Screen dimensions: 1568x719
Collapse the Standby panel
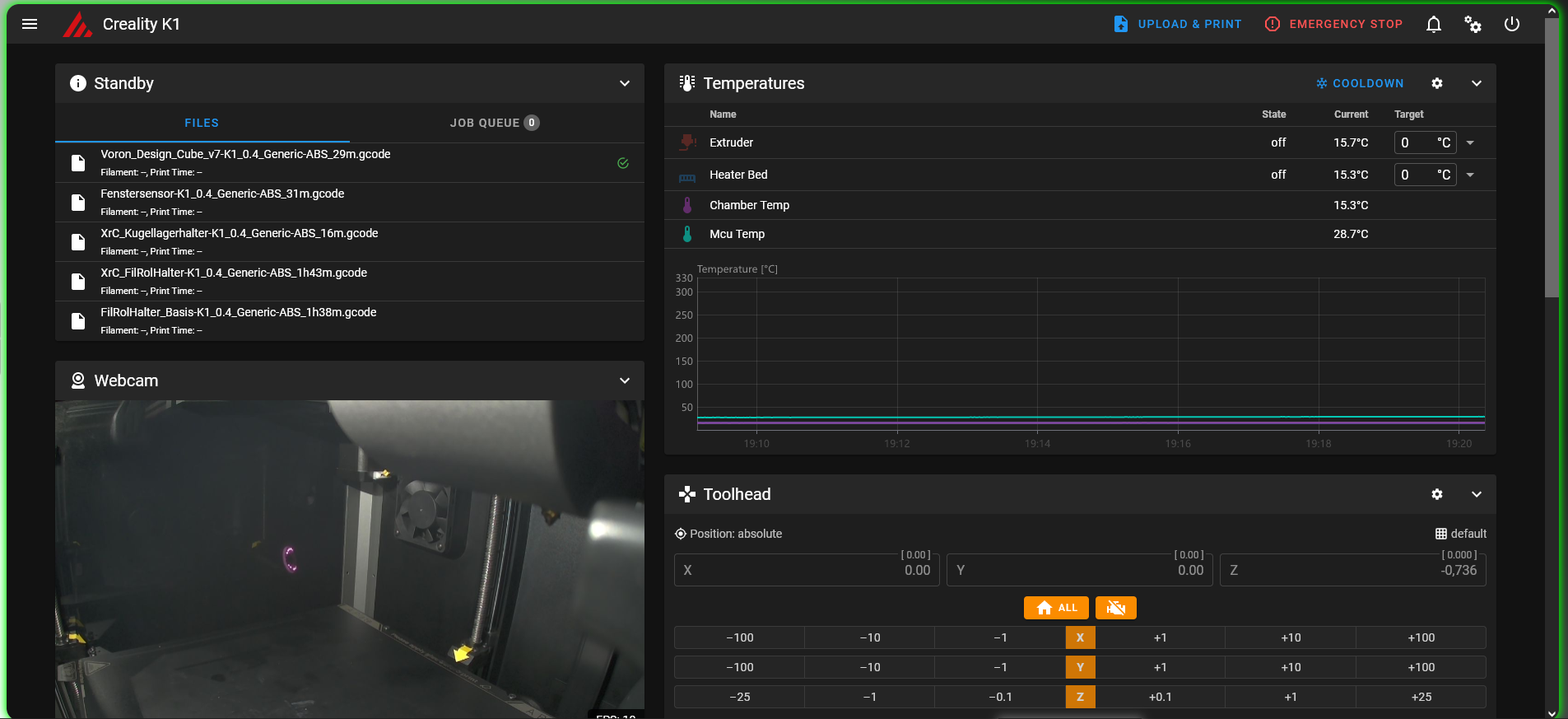(624, 83)
